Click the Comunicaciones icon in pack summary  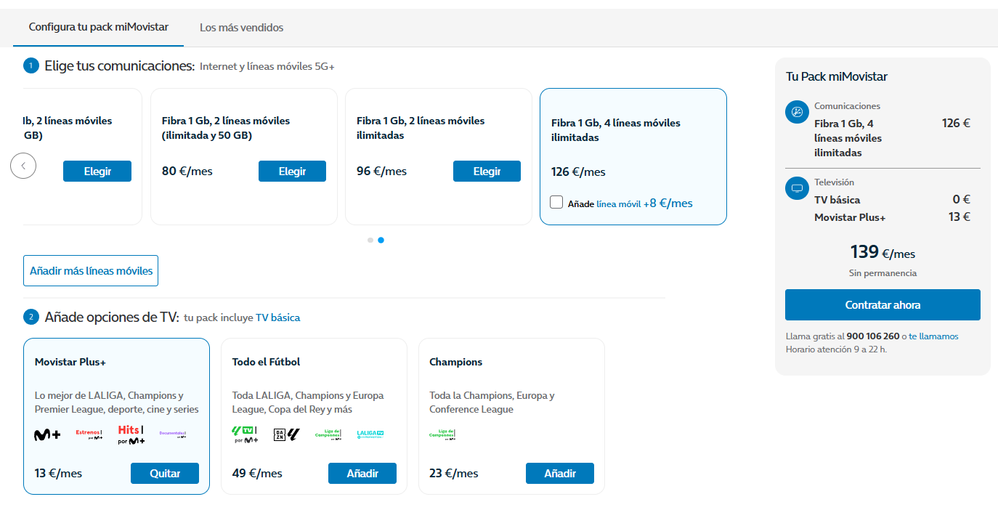(x=797, y=112)
